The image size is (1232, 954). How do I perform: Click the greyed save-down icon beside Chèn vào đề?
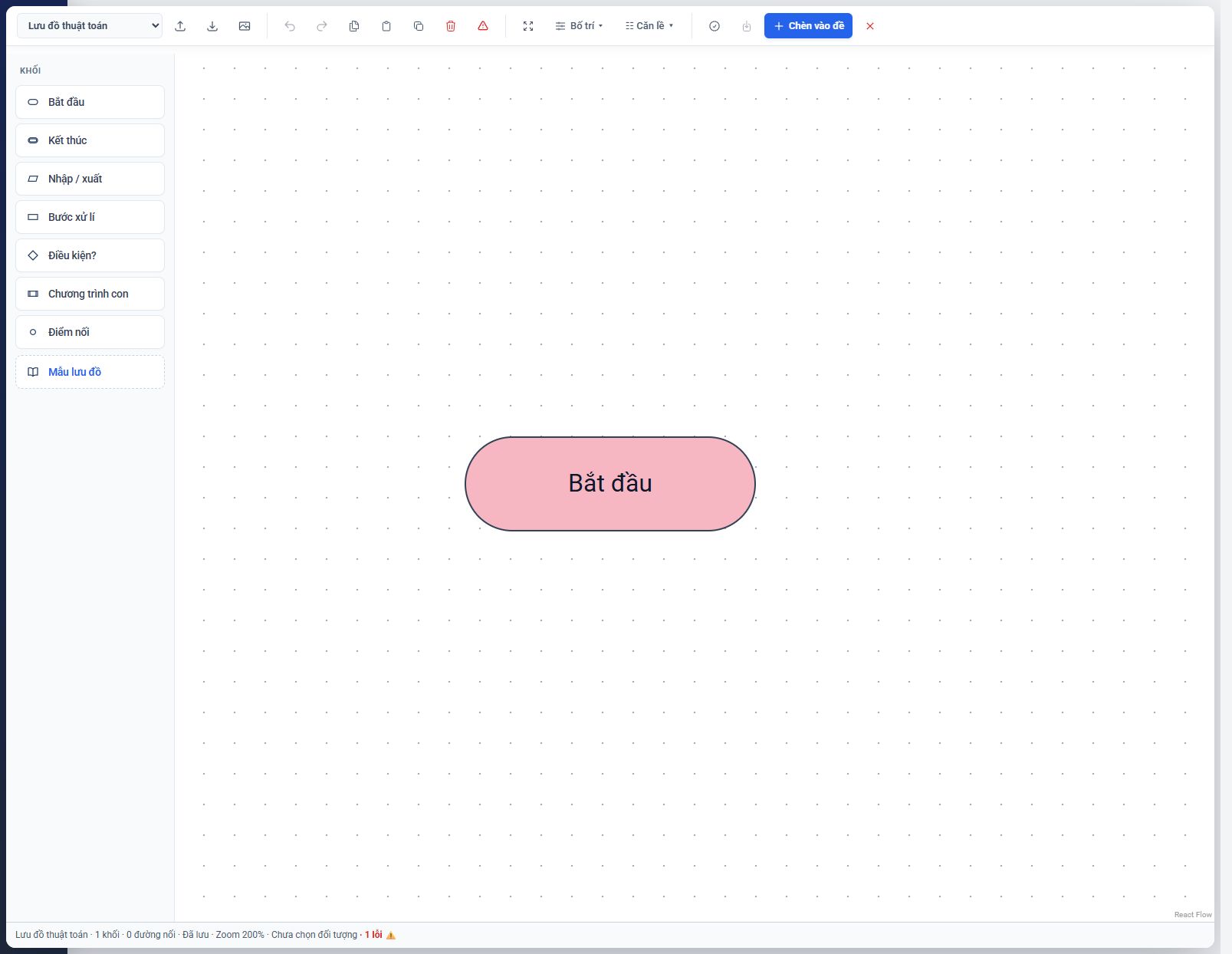pos(747,26)
